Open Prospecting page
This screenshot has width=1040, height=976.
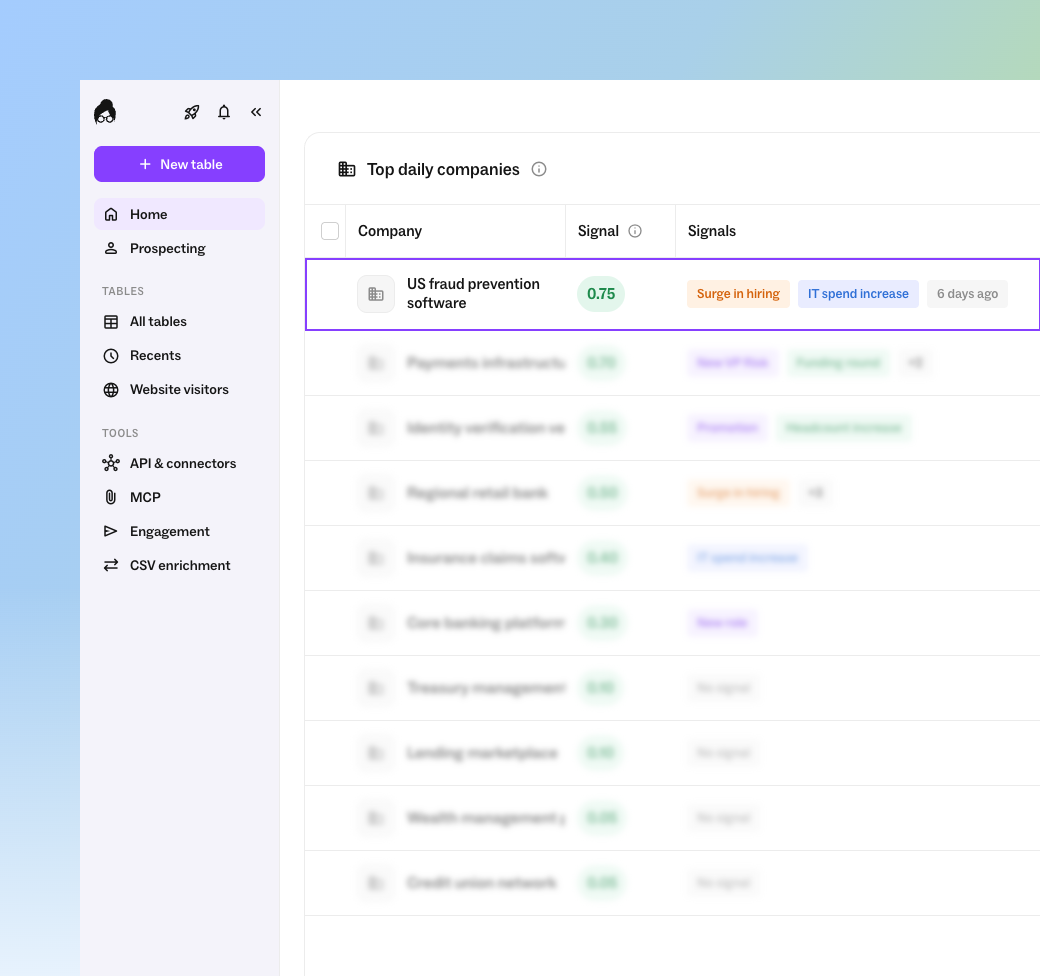(x=180, y=248)
